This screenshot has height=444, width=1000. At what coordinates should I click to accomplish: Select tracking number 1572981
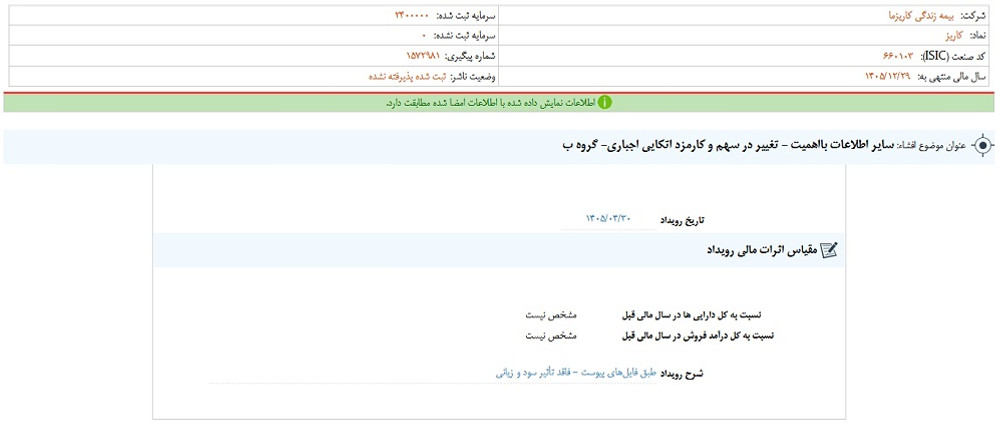[423, 57]
